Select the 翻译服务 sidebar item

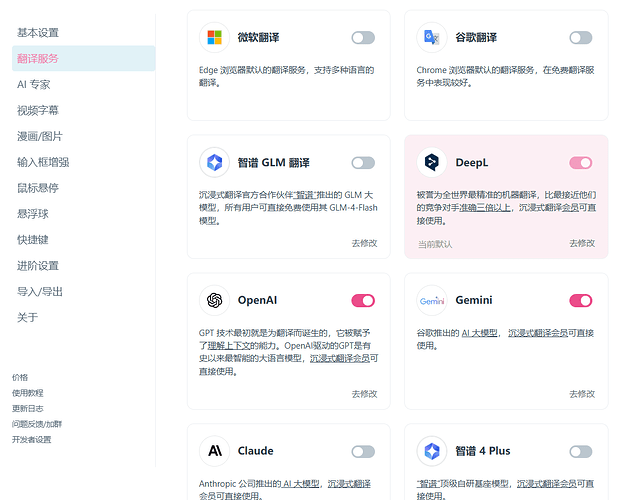83,58
